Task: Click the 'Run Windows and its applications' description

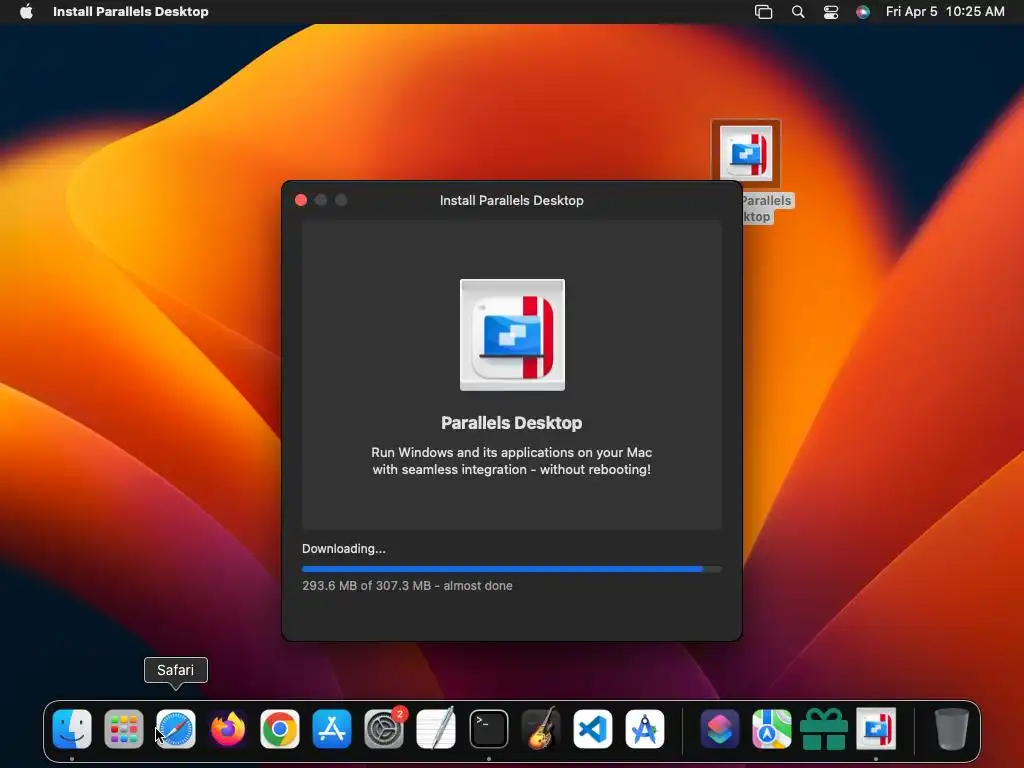Action: pos(511,460)
